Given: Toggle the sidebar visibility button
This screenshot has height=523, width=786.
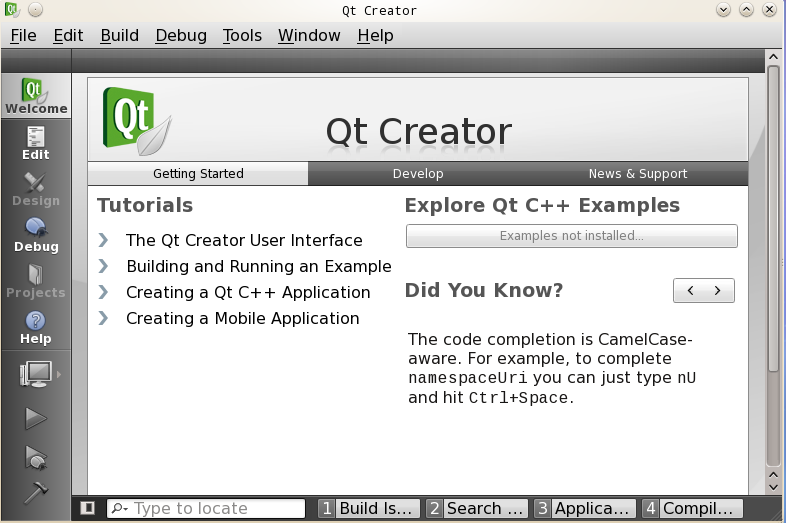Looking at the screenshot, I should tap(88, 508).
